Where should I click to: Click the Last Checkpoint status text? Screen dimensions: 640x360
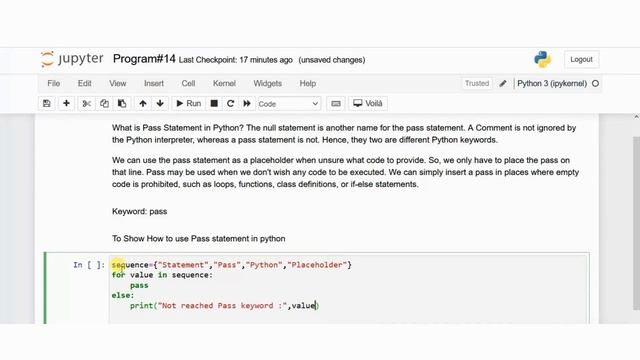coord(236,60)
